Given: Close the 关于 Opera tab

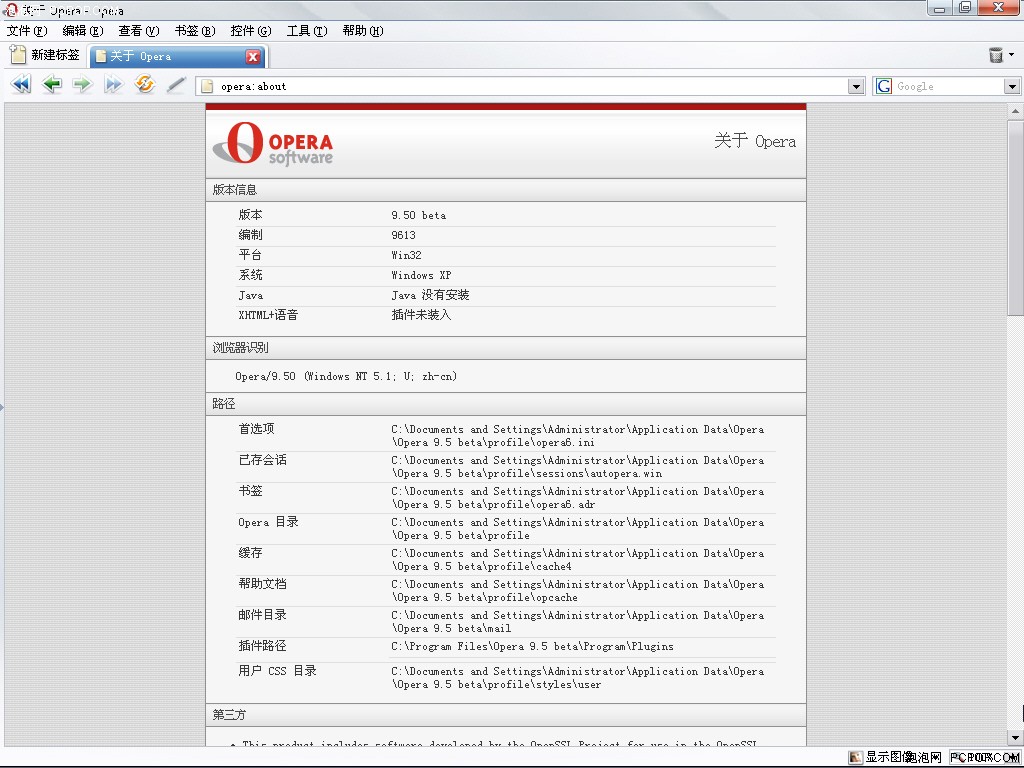Looking at the screenshot, I should tap(253, 57).
